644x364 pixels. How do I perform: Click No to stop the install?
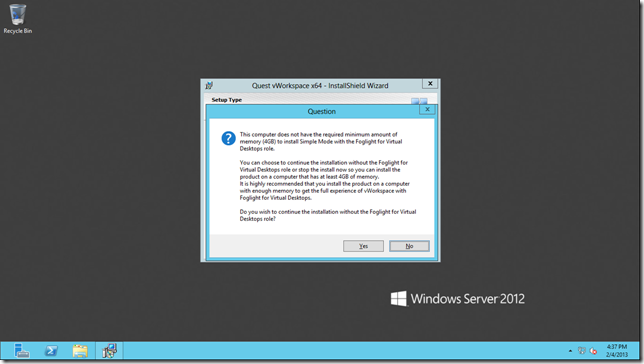pos(409,246)
